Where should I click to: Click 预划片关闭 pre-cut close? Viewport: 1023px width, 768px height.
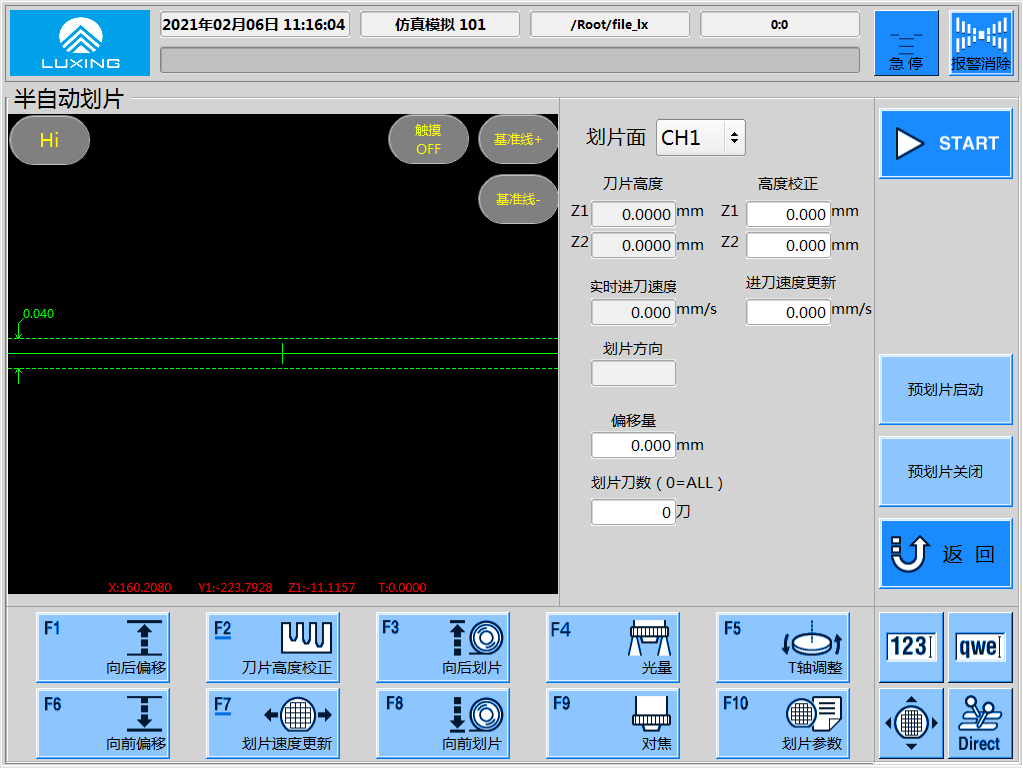pyautogui.click(x=945, y=471)
